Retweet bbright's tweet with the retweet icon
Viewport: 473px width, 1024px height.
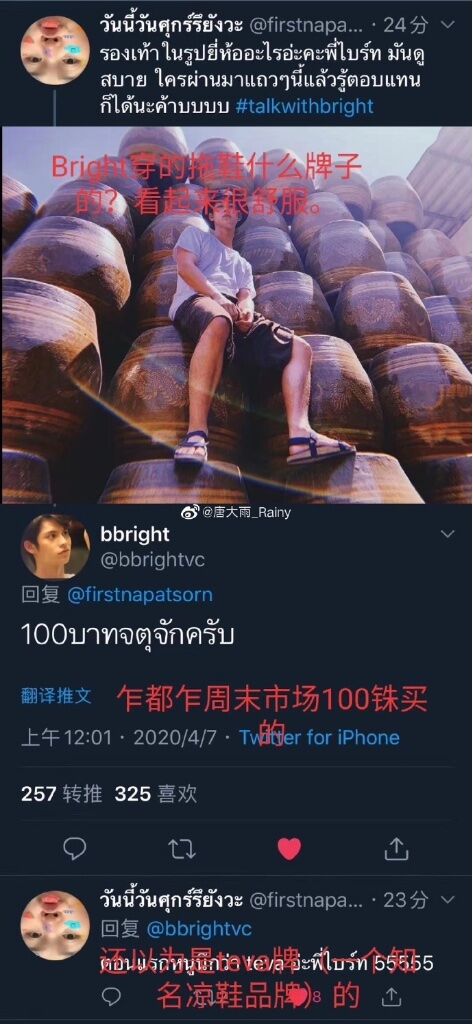[x=181, y=848]
